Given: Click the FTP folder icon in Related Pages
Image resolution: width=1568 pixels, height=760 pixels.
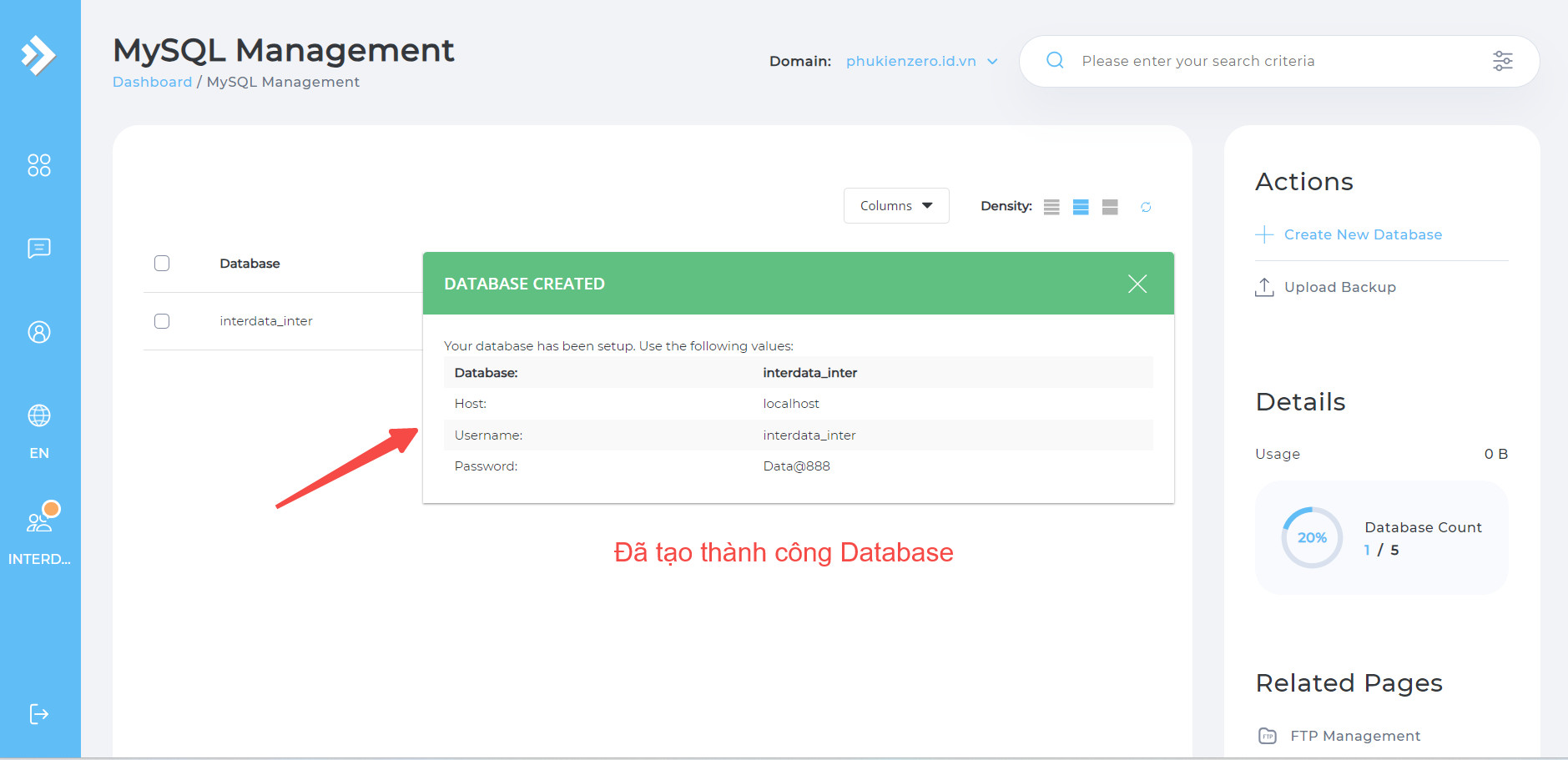Looking at the screenshot, I should [1268, 736].
